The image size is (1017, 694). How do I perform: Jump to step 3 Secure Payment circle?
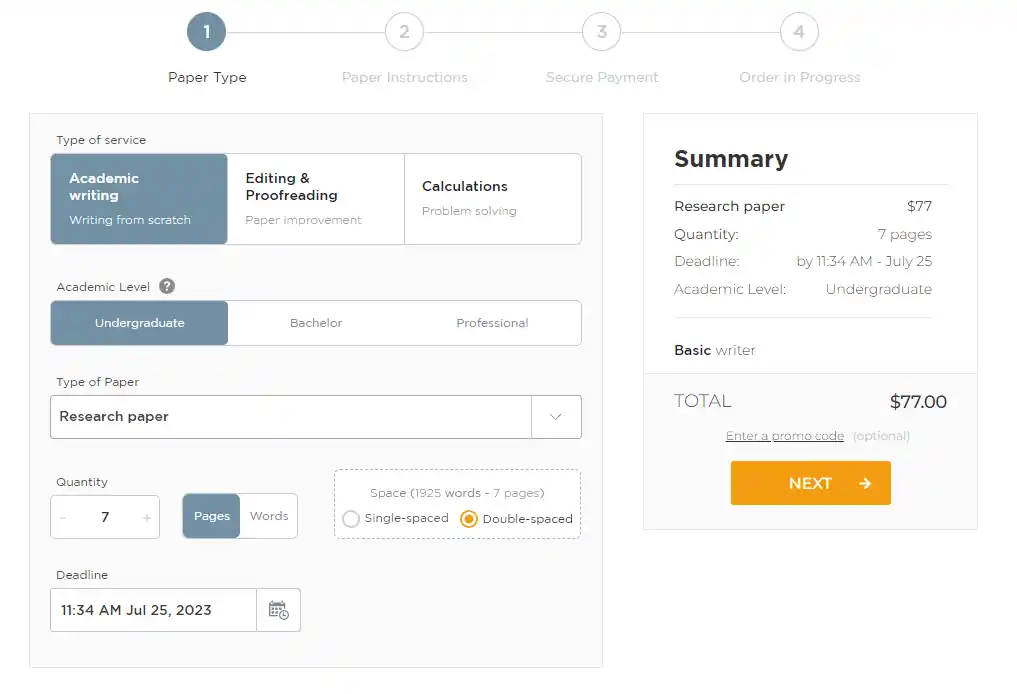[x=601, y=32]
